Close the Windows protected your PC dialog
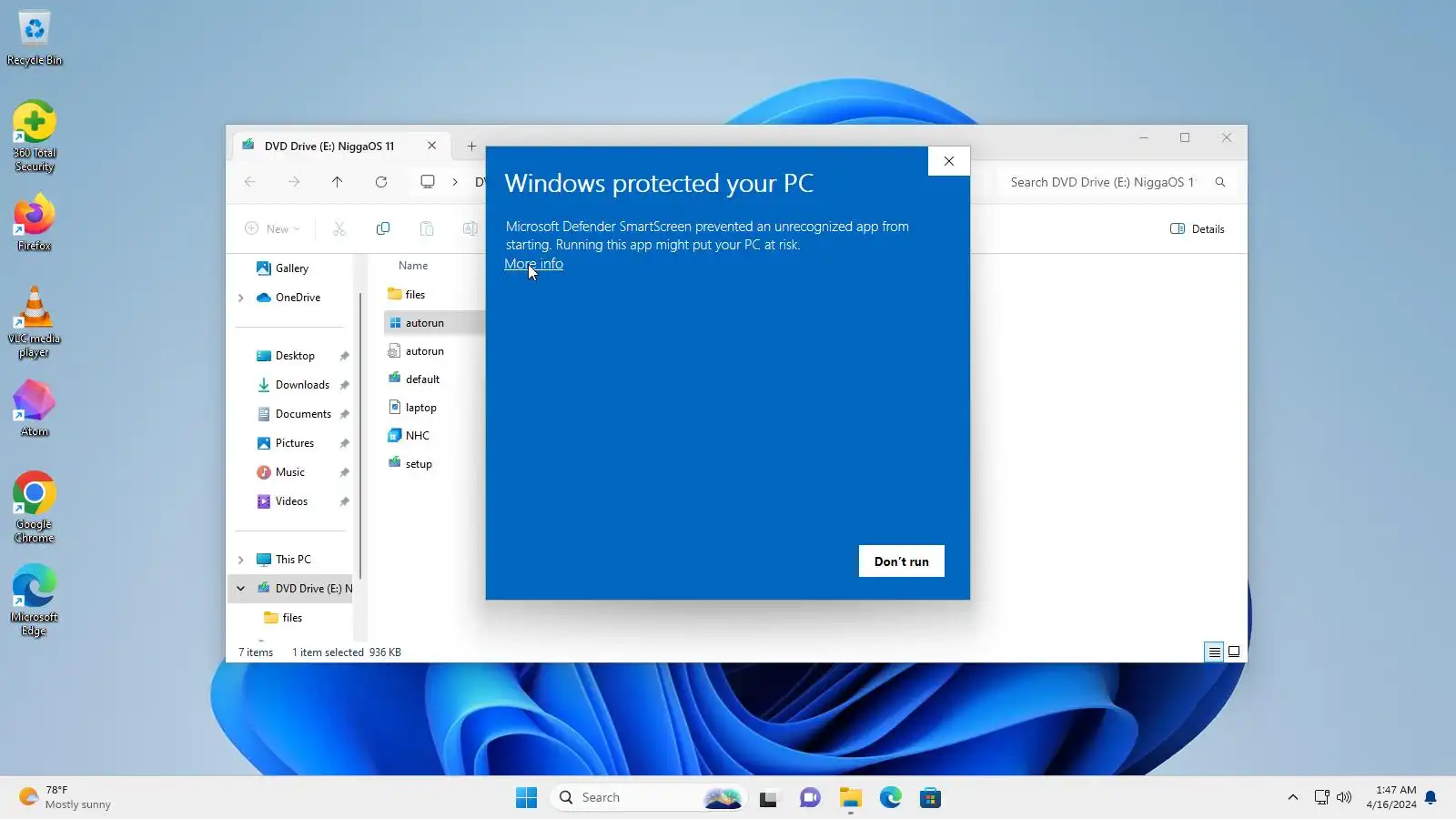1456x819 pixels. tap(949, 161)
